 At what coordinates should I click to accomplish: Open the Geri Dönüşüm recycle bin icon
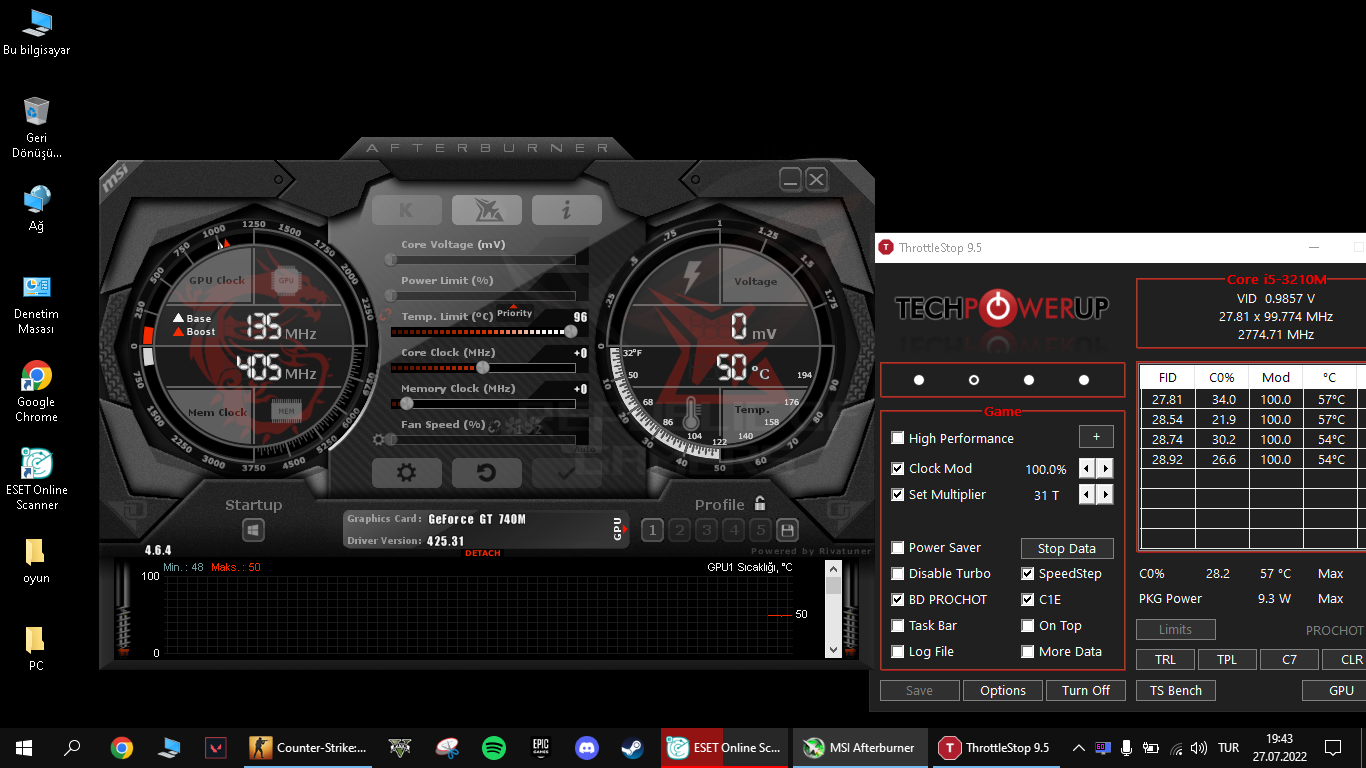(36, 128)
